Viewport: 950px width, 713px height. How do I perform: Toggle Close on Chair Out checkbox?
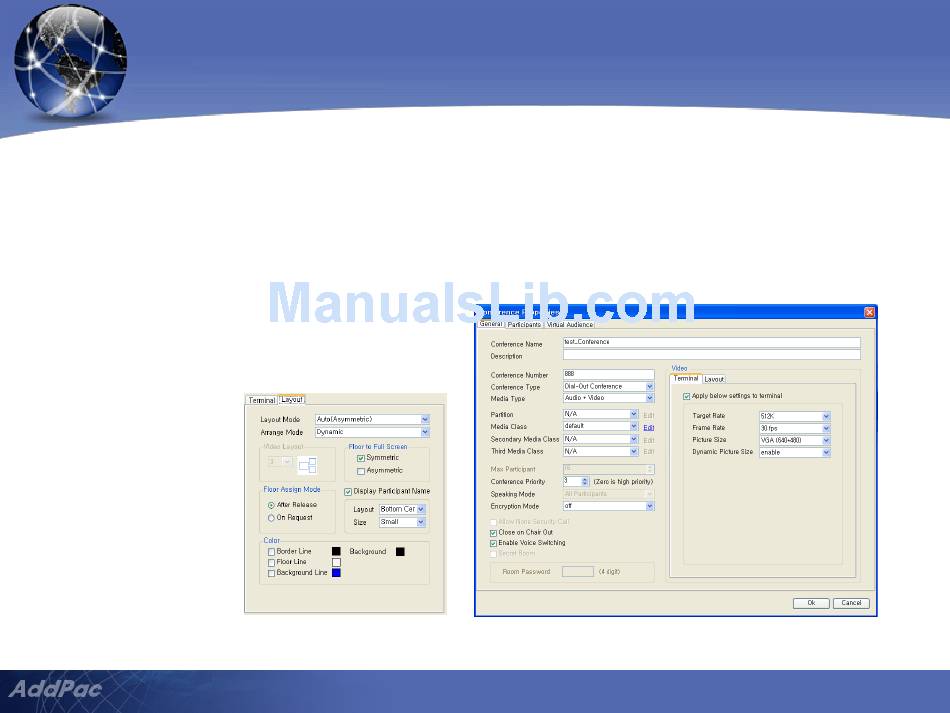[493, 533]
